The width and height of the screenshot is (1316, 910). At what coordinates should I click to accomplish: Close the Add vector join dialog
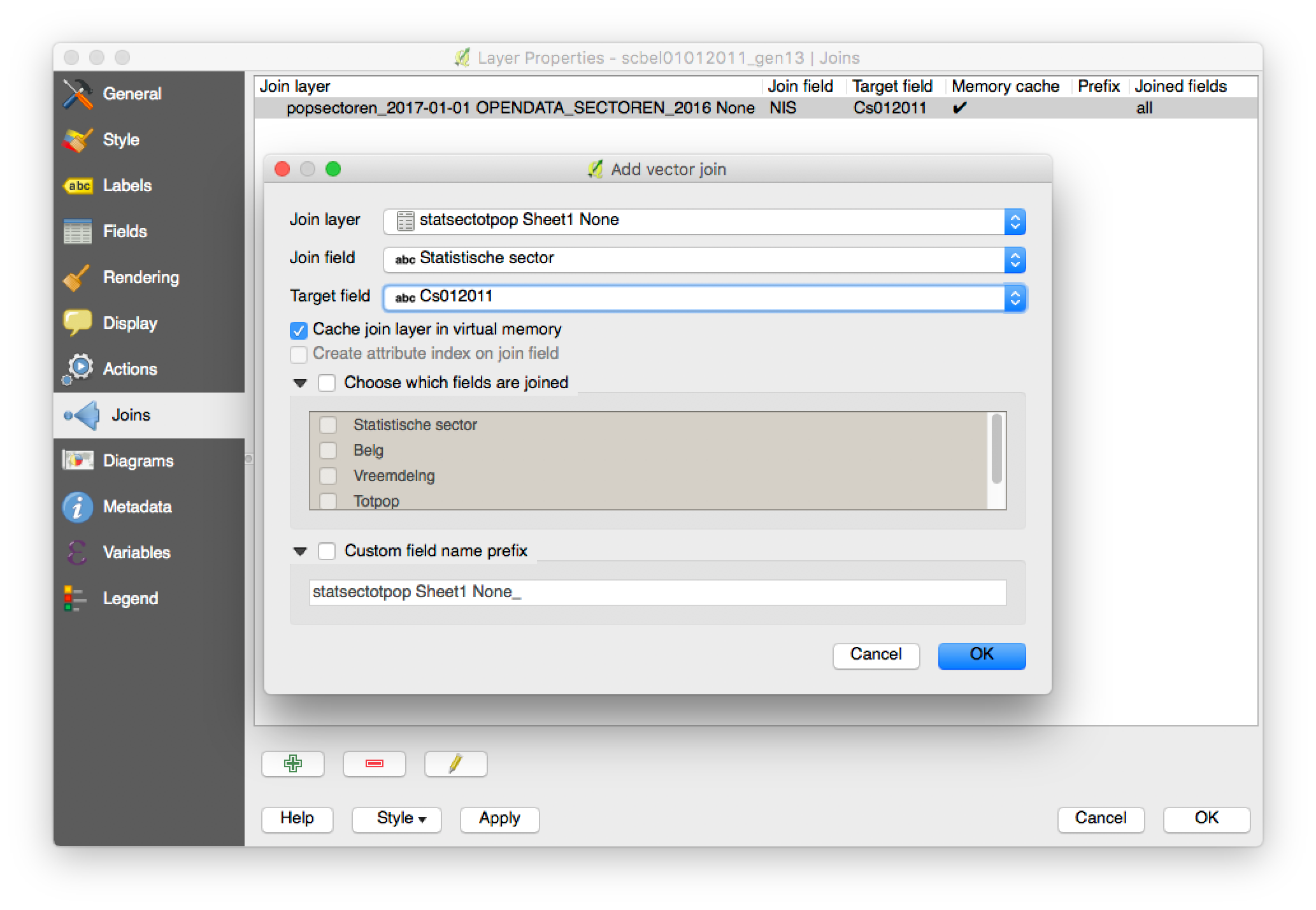click(282, 169)
